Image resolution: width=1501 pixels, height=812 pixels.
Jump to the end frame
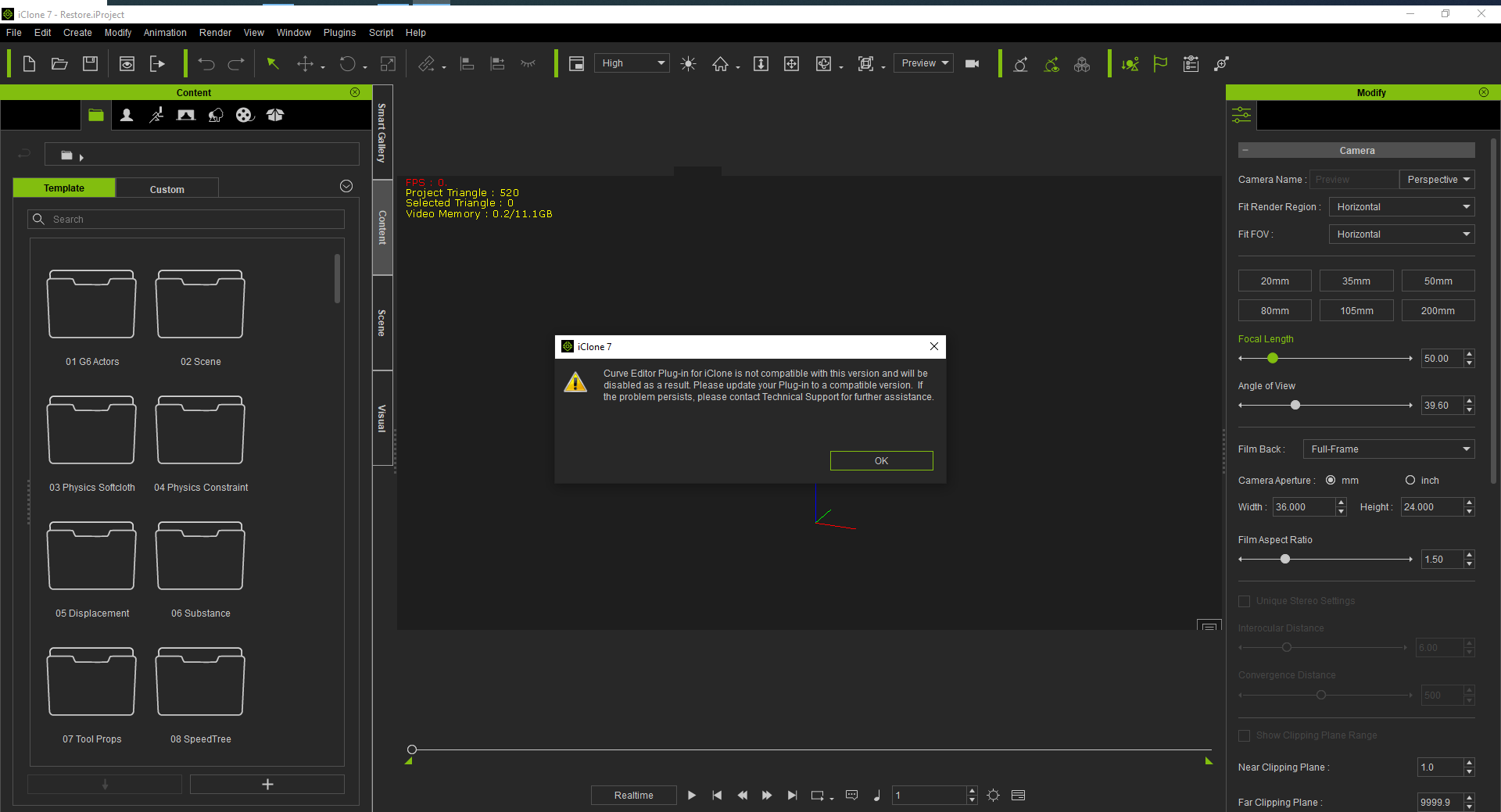pos(792,796)
